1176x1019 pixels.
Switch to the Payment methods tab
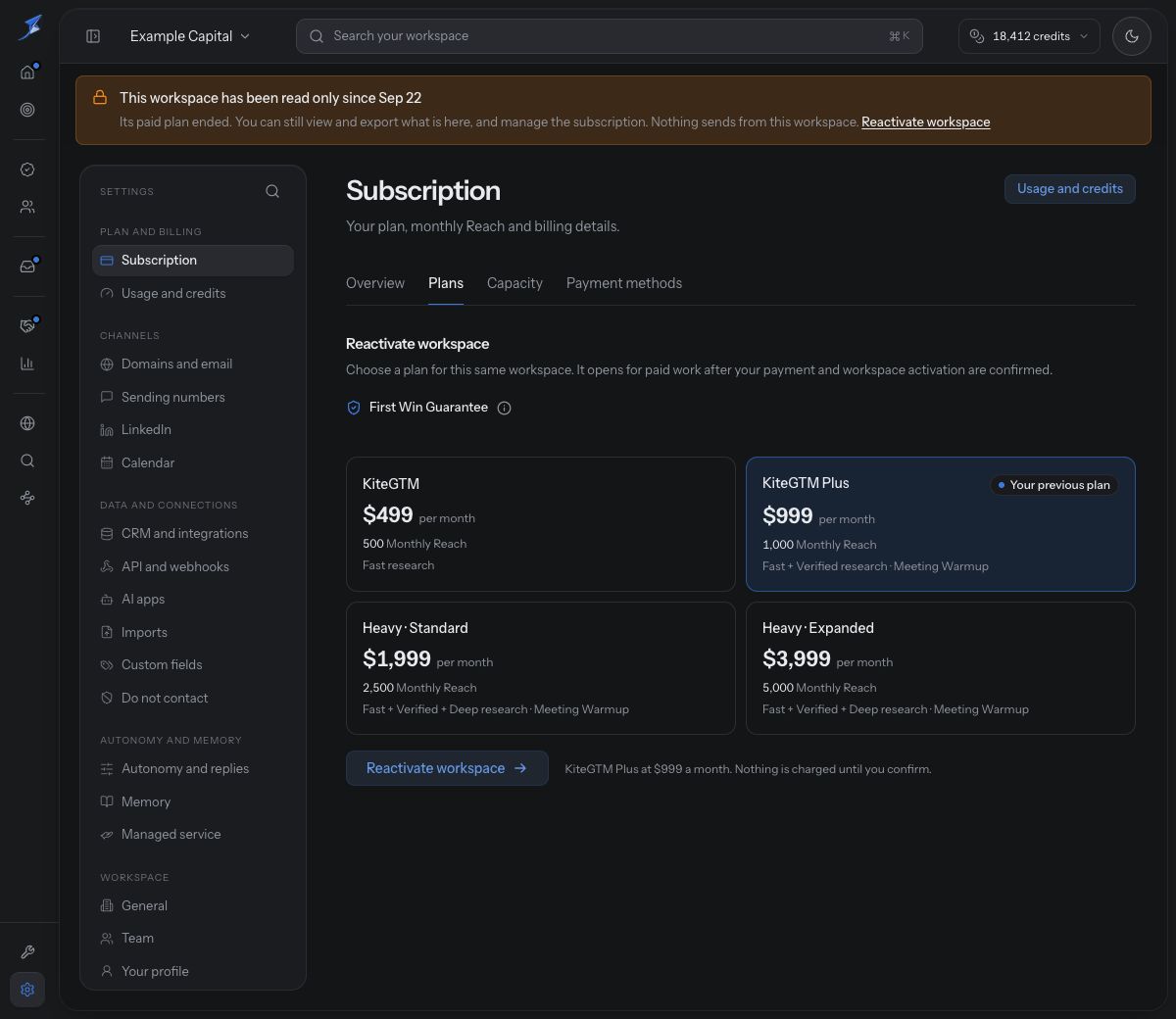pyautogui.click(x=624, y=283)
